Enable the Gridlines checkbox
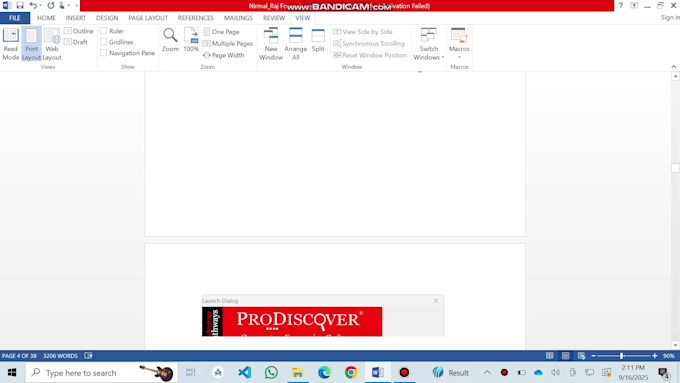The image size is (680, 383). coord(103,42)
